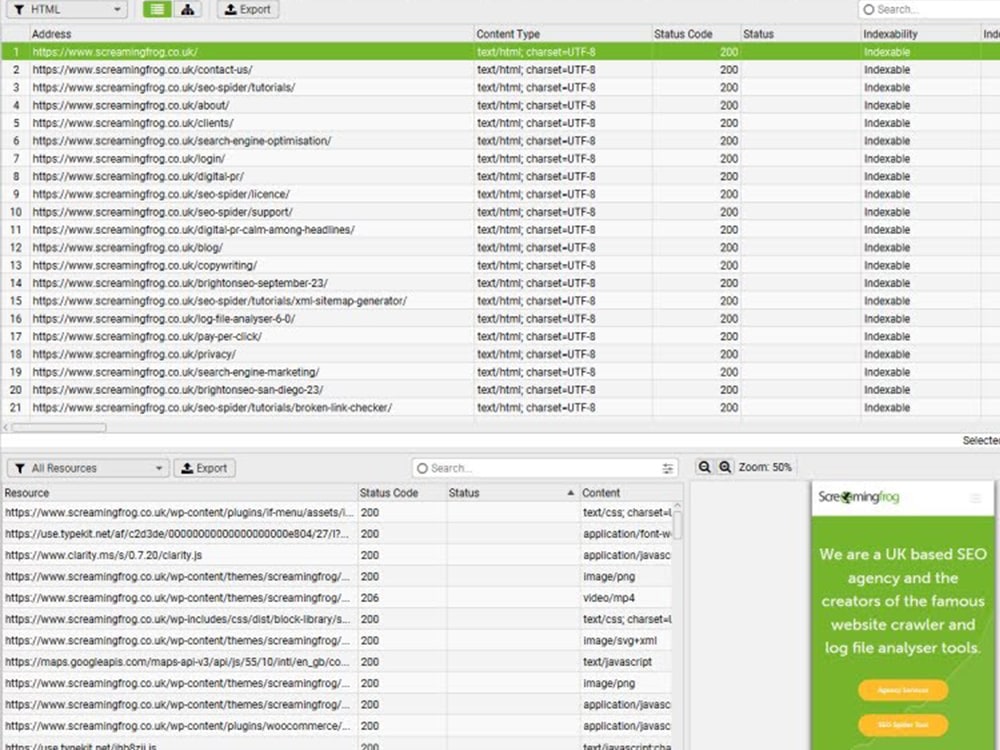Image resolution: width=1000 pixels, height=750 pixels.
Task: Select the digital-pr-calm-among-headlines/ row
Action: [500, 230]
